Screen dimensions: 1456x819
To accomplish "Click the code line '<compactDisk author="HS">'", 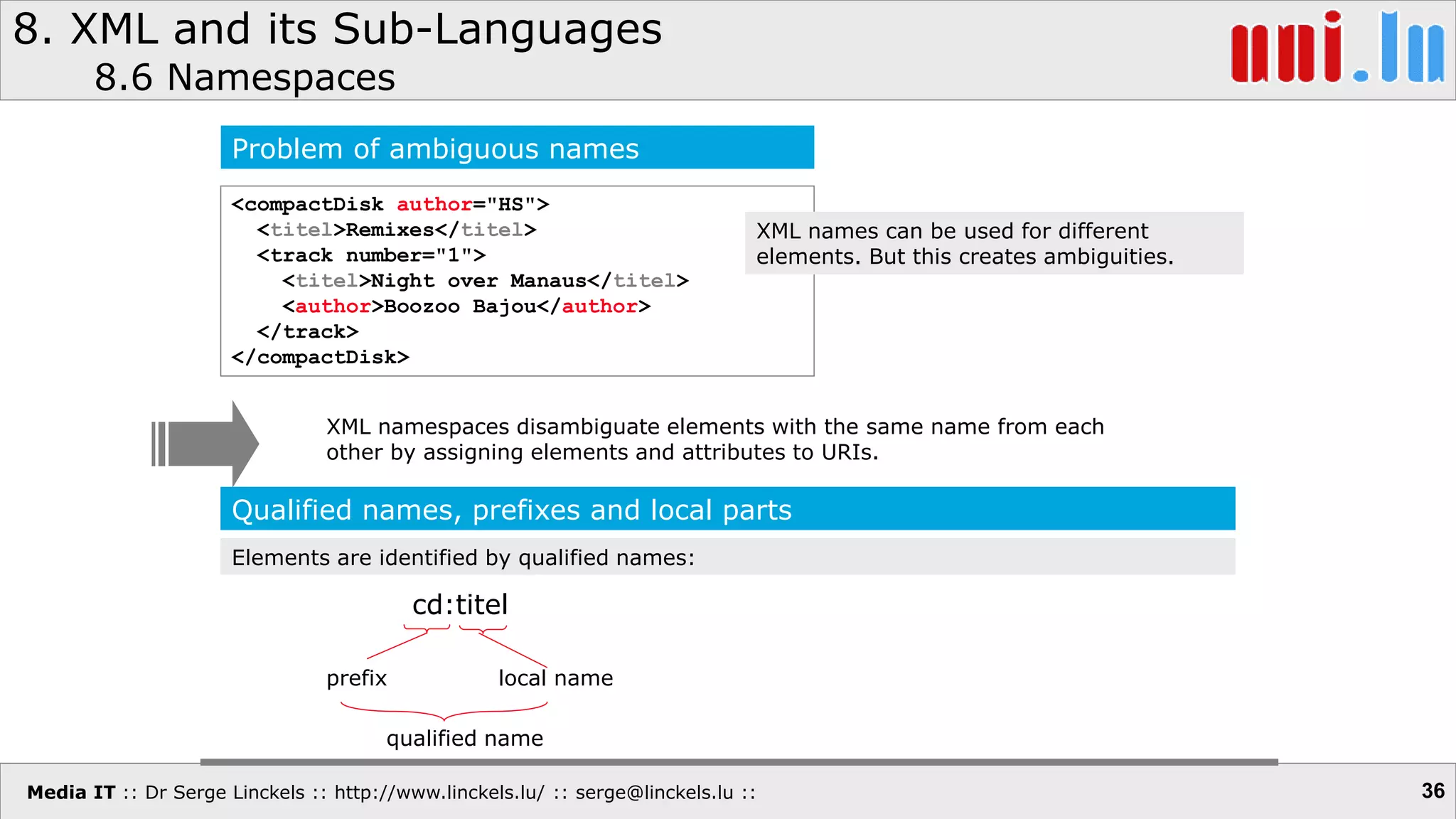I will coord(390,205).
